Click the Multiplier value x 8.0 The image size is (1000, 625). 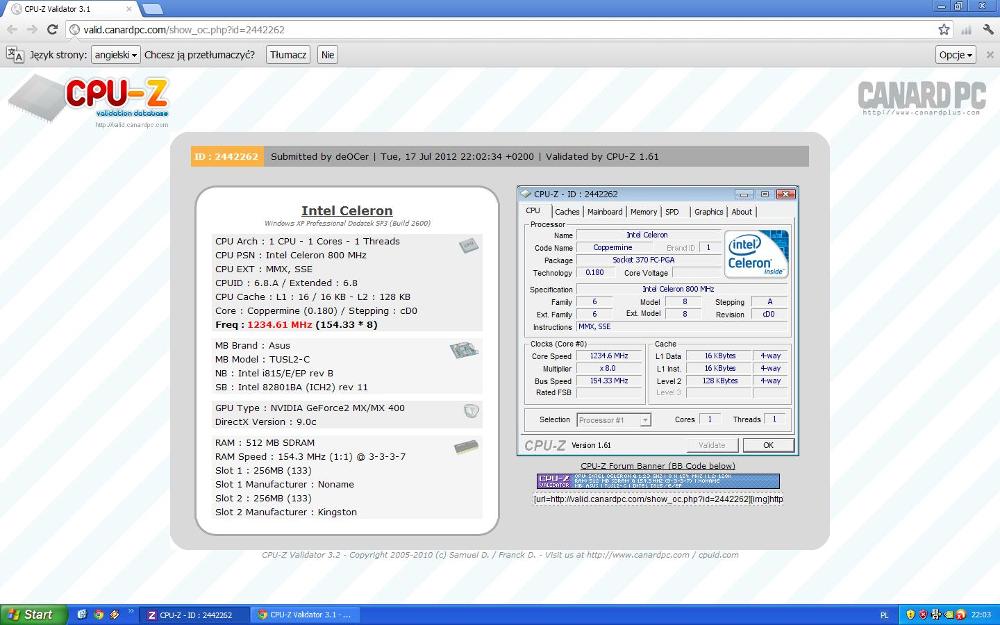coord(608,369)
